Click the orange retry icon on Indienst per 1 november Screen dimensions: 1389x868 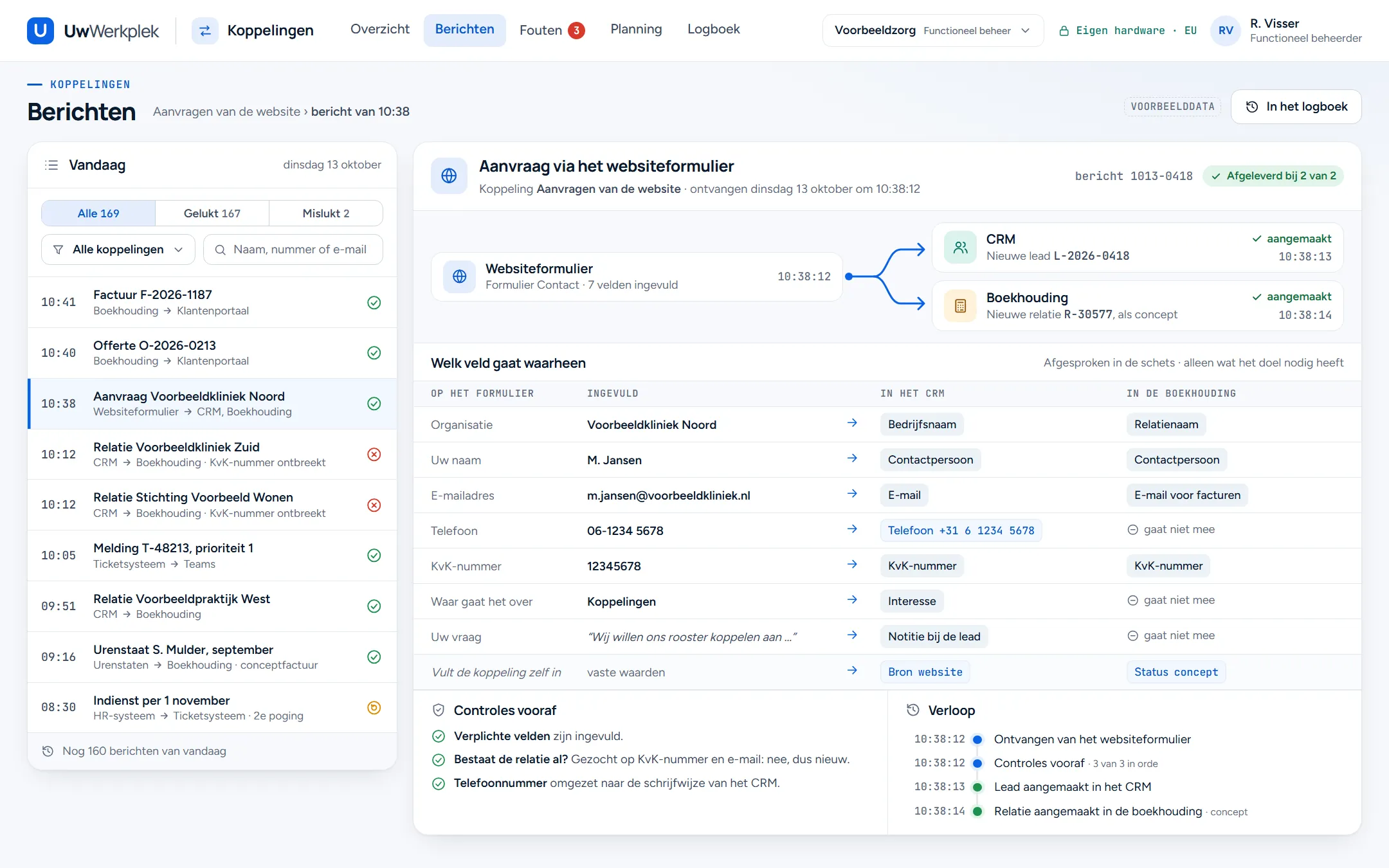374,707
